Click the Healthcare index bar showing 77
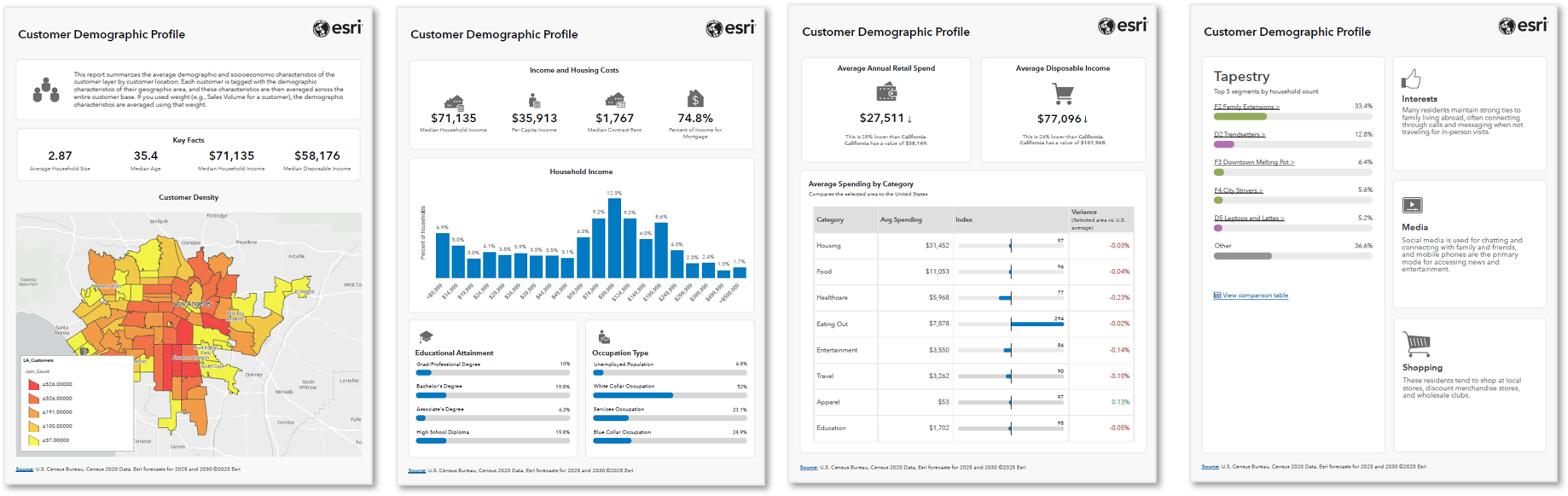This screenshot has width=1568, height=496. (1005, 298)
